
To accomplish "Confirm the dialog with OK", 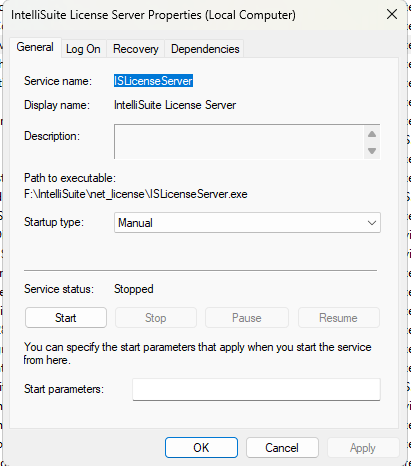I will (x=201, y=448).
